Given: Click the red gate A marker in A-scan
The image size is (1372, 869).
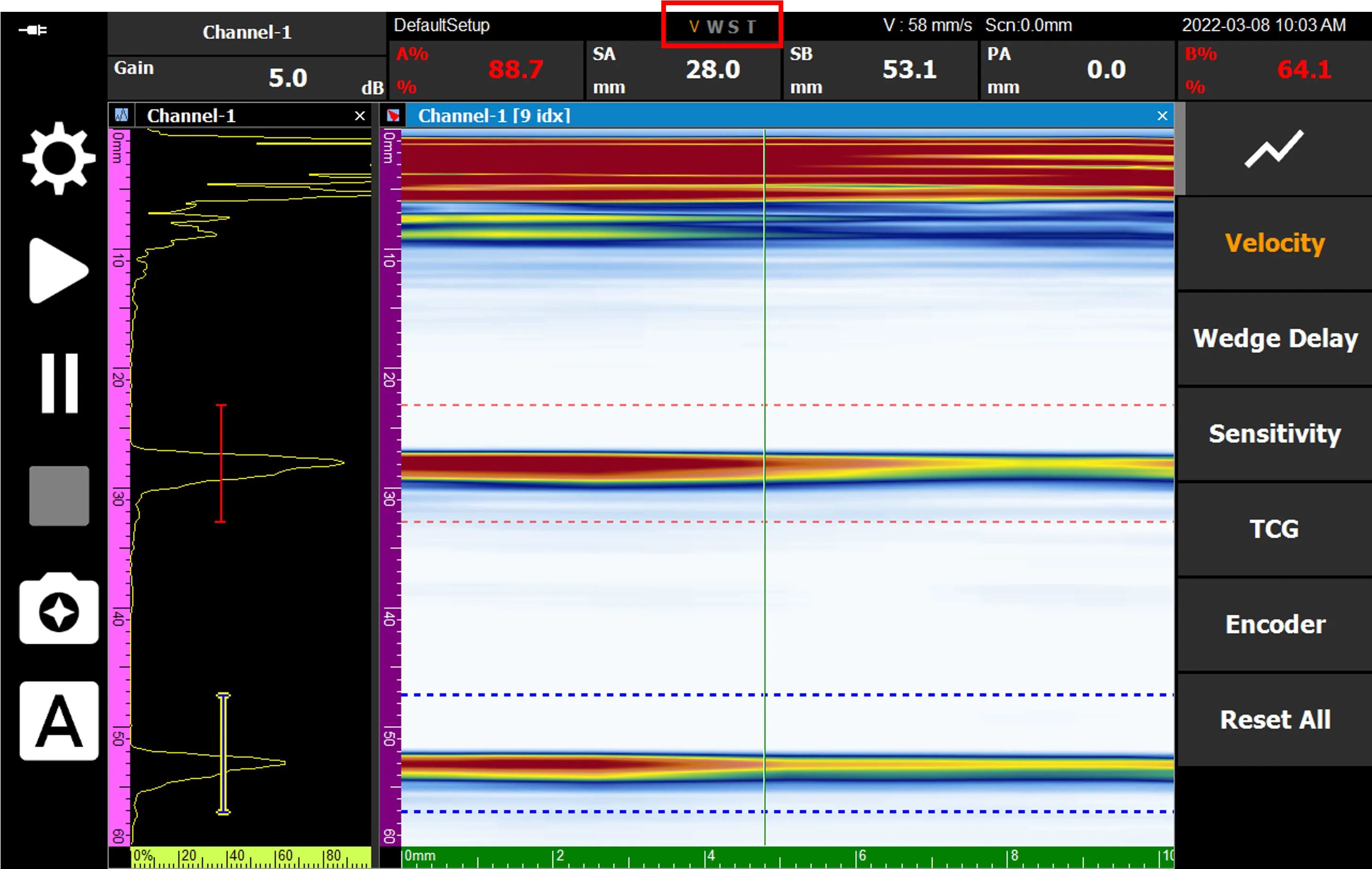Looking at the screenshot, I should [x=221, y=463].
